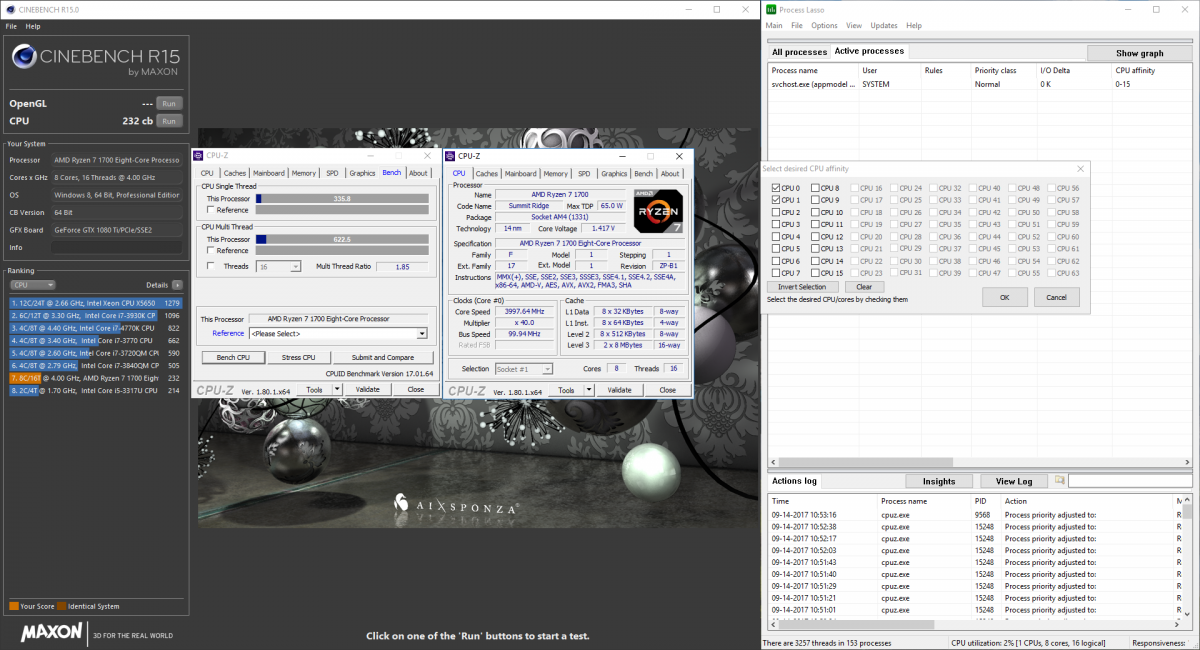1200x650 pixels.
Task: Click the Stress CPU button
Action: coord(298,357)
